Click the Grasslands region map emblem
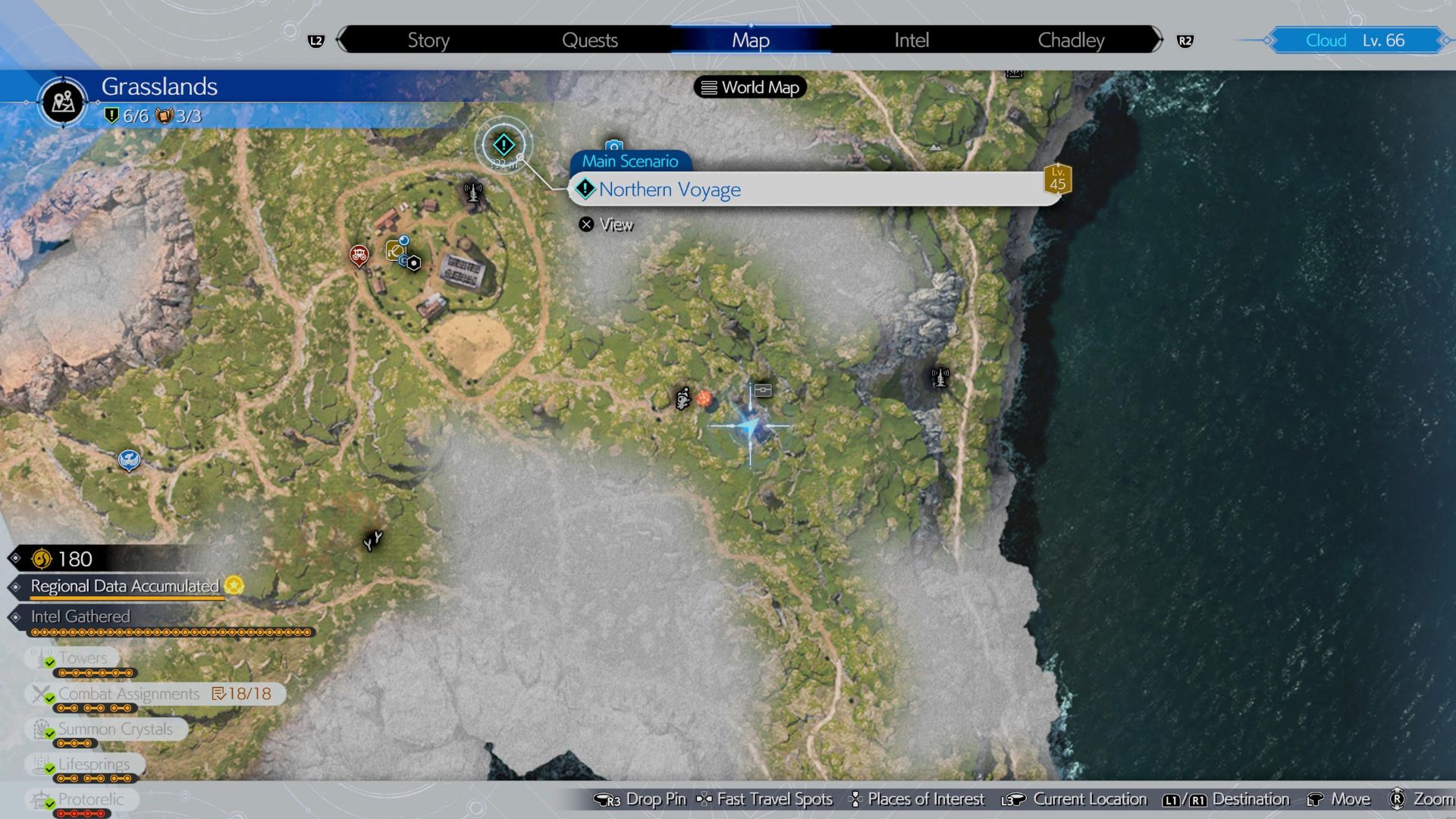This screenshot has width=1456, height=819. coord(64,102)
